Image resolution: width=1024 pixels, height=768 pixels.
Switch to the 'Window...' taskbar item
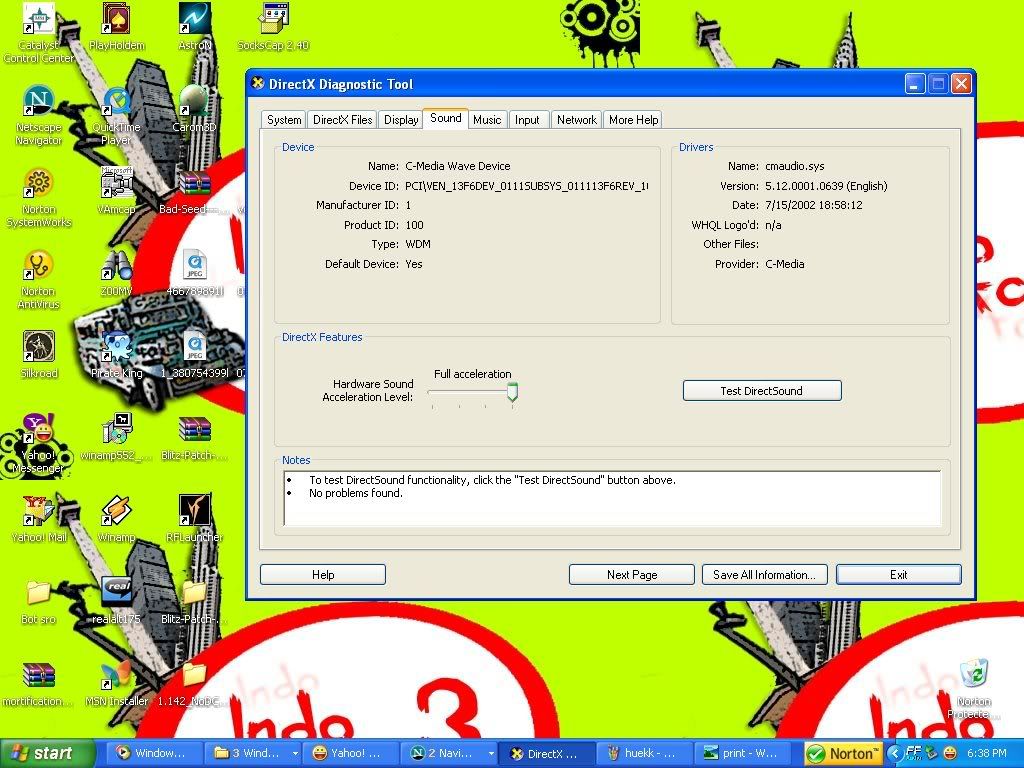click(x=154, y=754)
